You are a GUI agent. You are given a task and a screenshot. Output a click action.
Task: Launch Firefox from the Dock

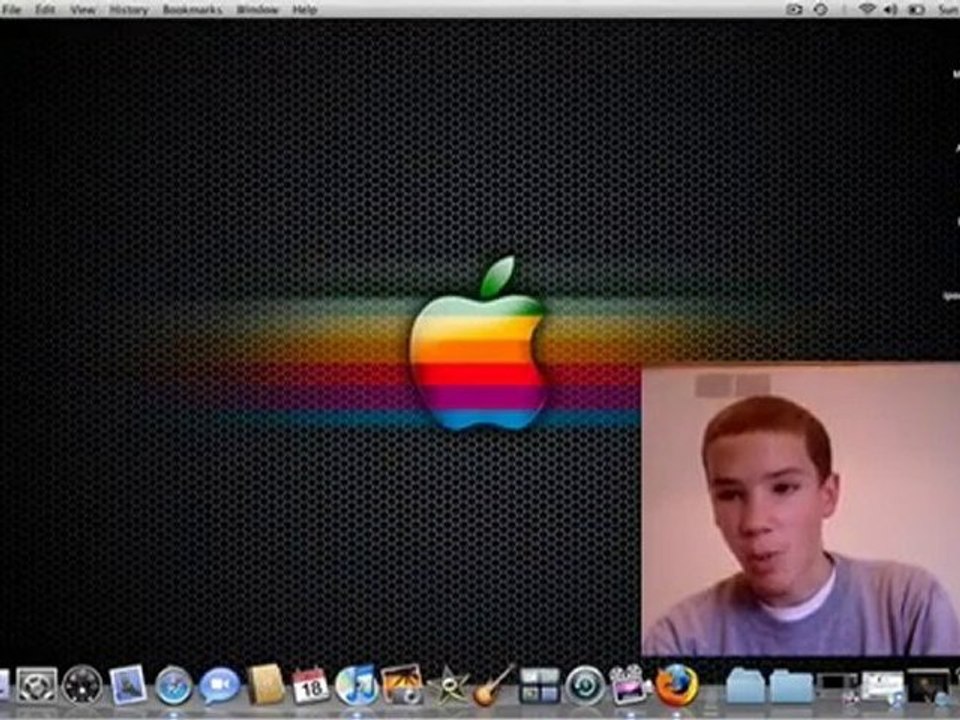pos(677,684)
